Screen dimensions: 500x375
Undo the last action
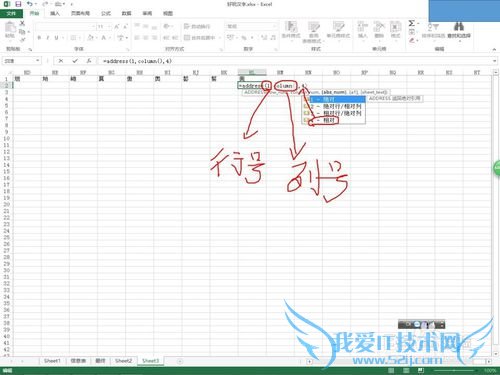point(29,4)
